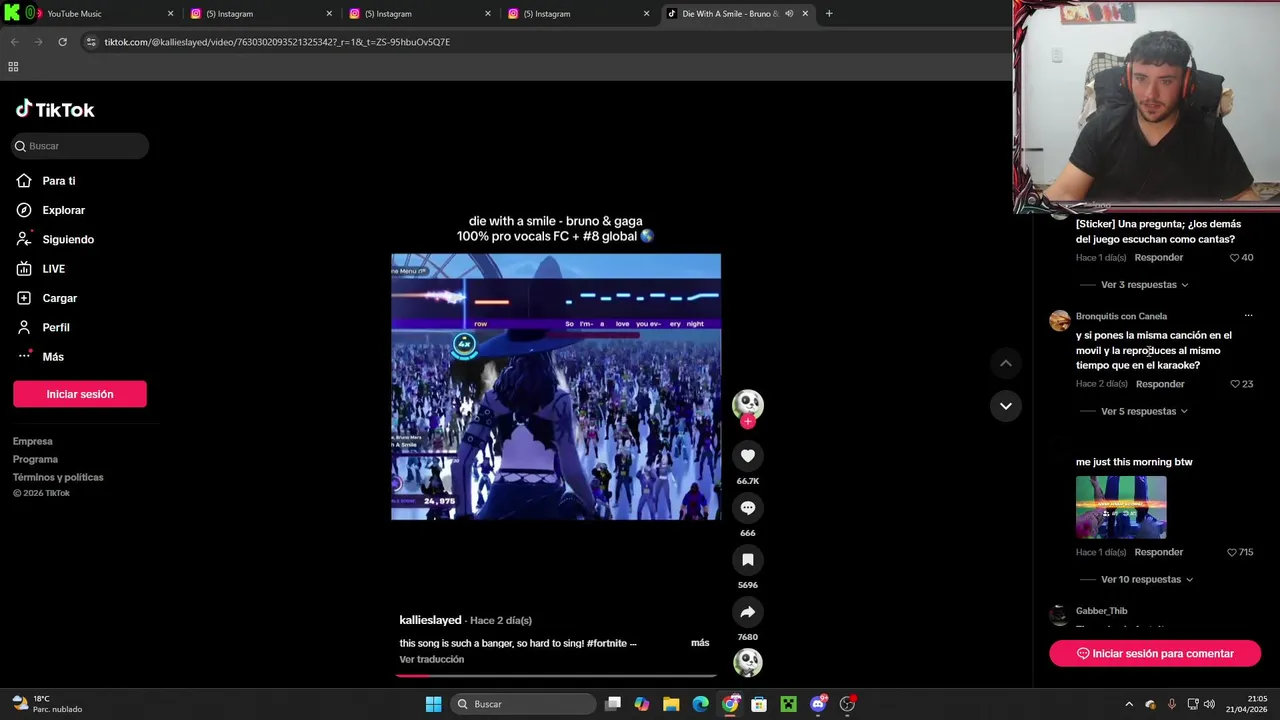Expand video description with 'más'
Screen dimensions: 1280x720
(x=700, y=643)
